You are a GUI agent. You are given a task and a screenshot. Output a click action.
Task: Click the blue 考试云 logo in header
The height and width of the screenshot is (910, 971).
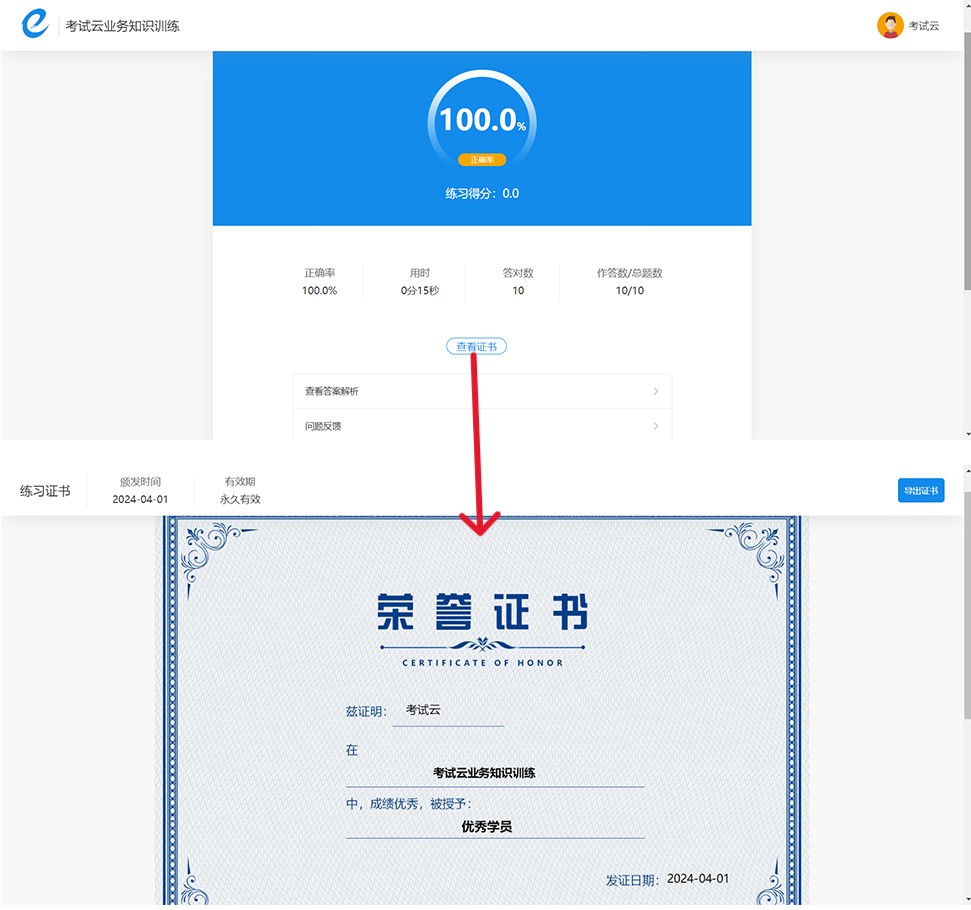[35, 25]
